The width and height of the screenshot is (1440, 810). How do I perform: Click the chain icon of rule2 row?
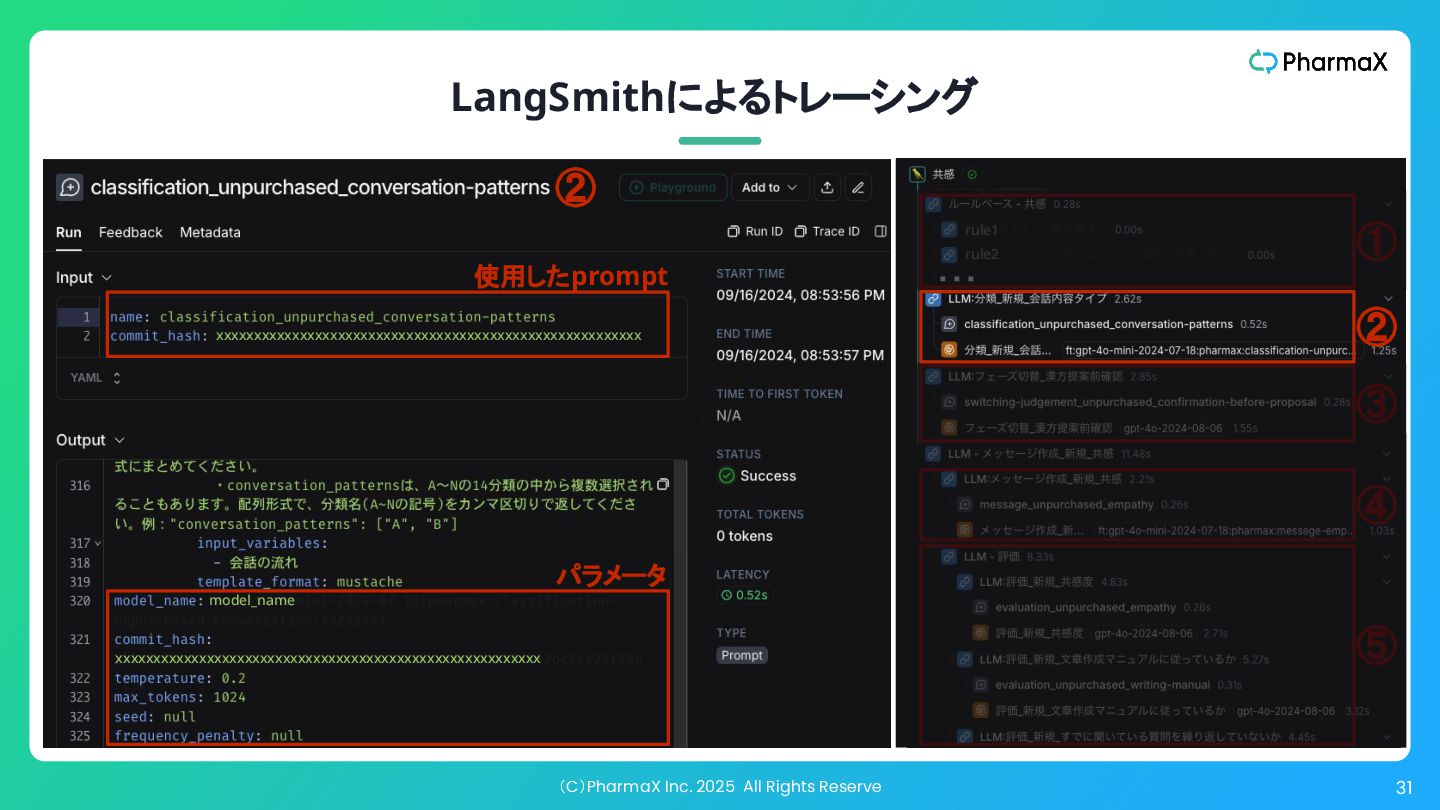coord(950,255)
